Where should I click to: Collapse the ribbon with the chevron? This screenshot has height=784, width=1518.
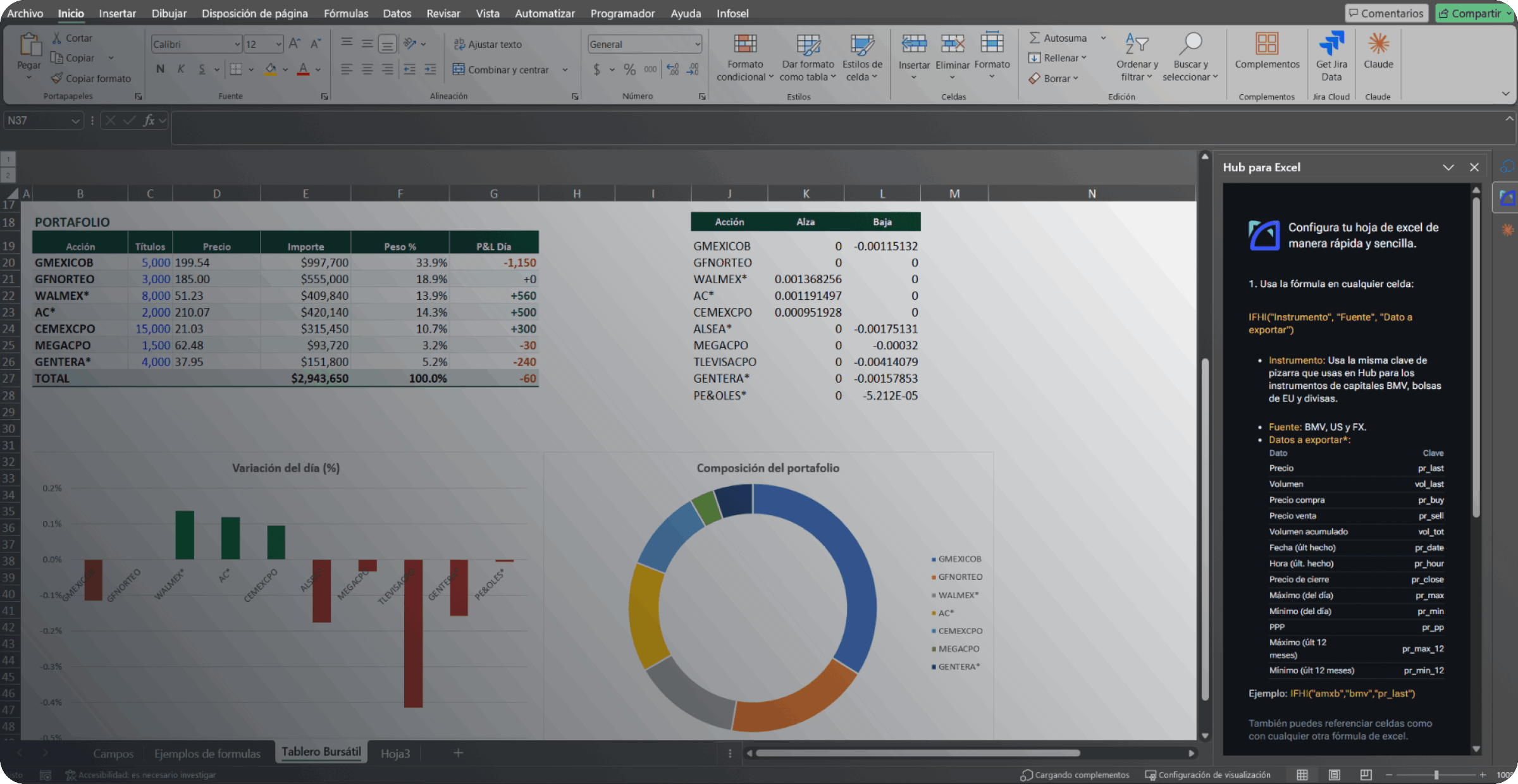pos(1505,94)
